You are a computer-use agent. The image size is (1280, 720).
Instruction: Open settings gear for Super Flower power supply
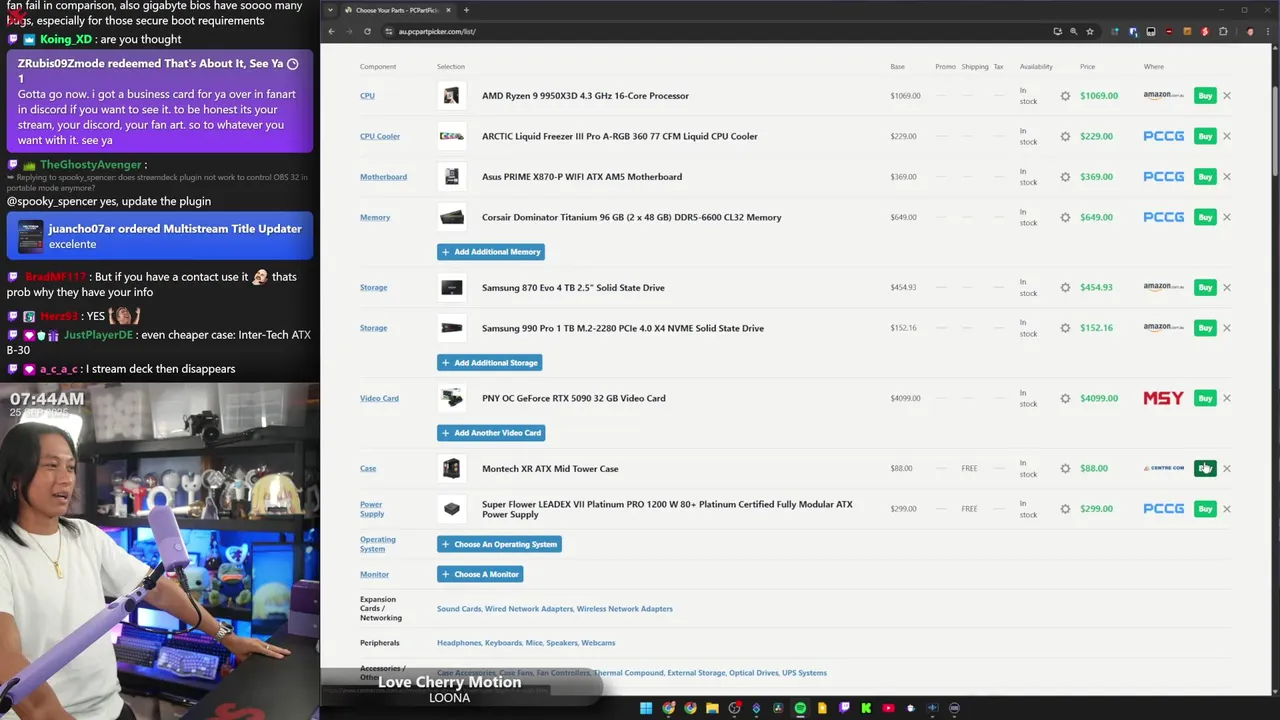[1065, 509]
